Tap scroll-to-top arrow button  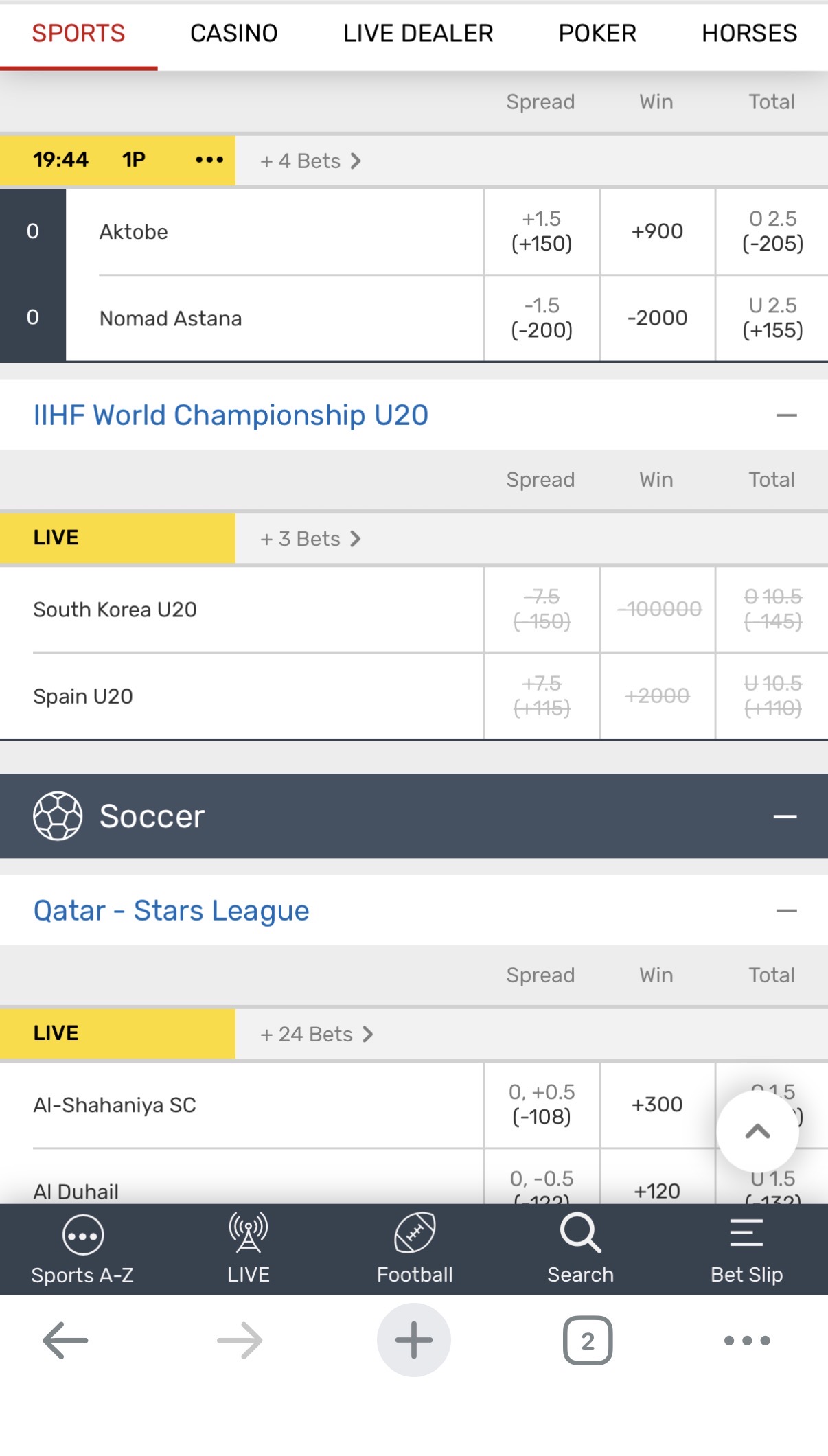point(757,1131)
